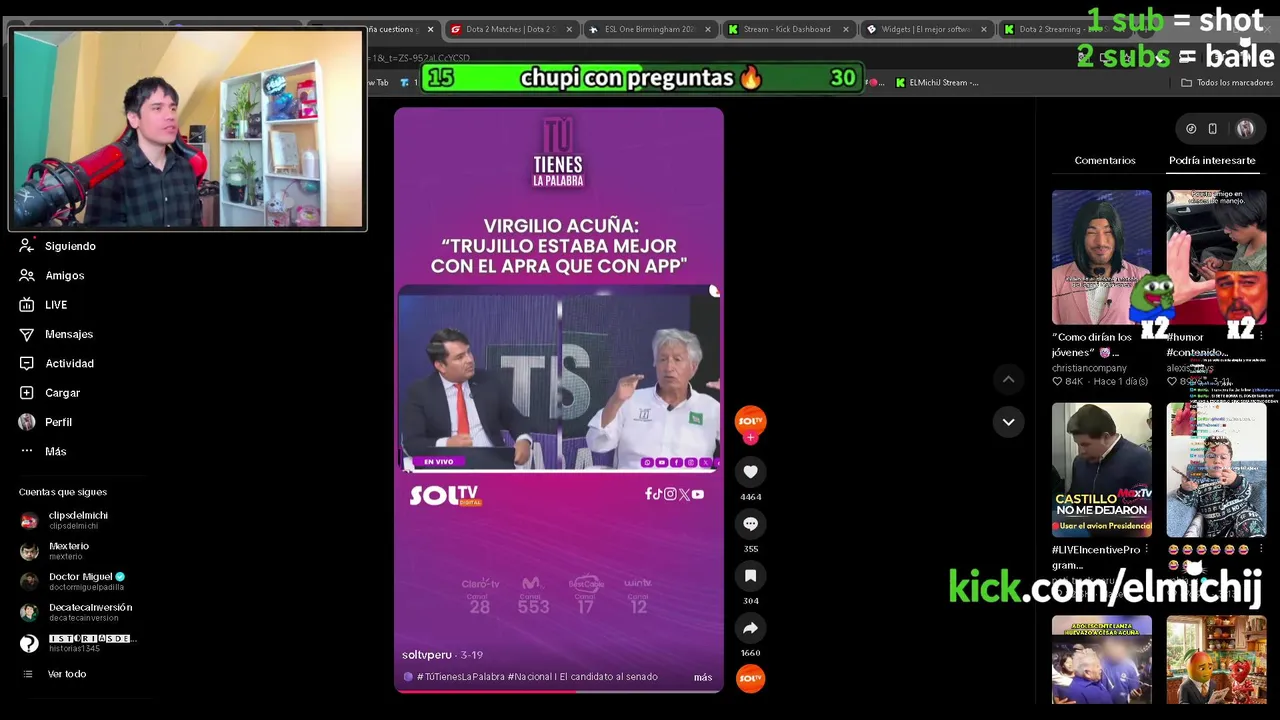The height and width of the screenshot is (720, 1280).
Task: Like the video with the heart icon
Action: pyautogui.click(x=750, y=472)
